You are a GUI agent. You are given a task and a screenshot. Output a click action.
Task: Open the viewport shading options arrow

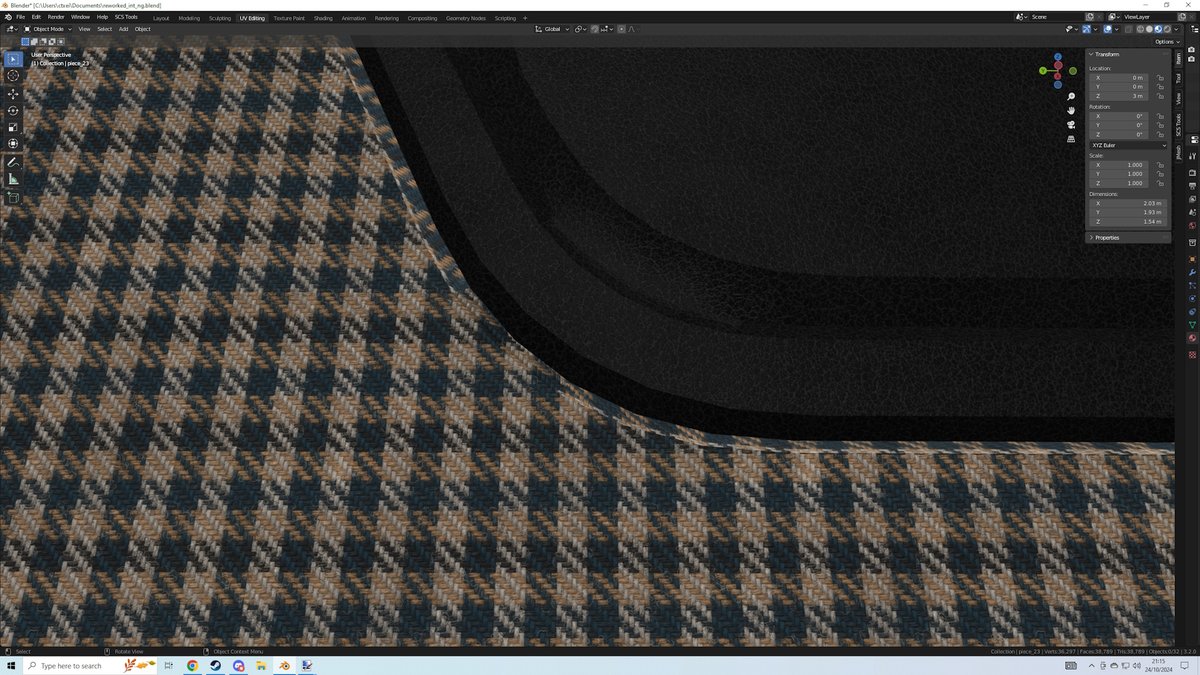pos(1177,29)
